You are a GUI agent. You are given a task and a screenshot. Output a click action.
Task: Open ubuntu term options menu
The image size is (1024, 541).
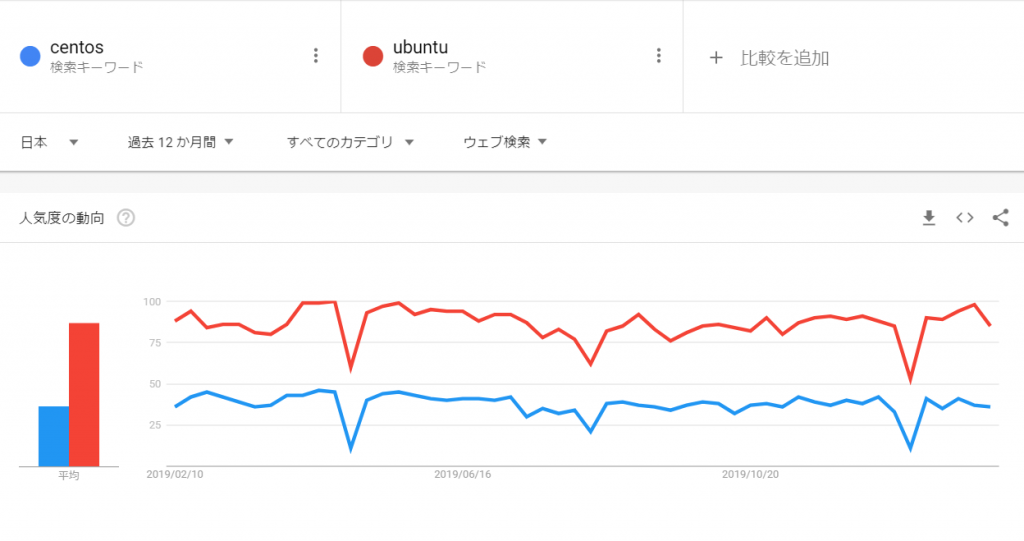click(x=658, y=56)
